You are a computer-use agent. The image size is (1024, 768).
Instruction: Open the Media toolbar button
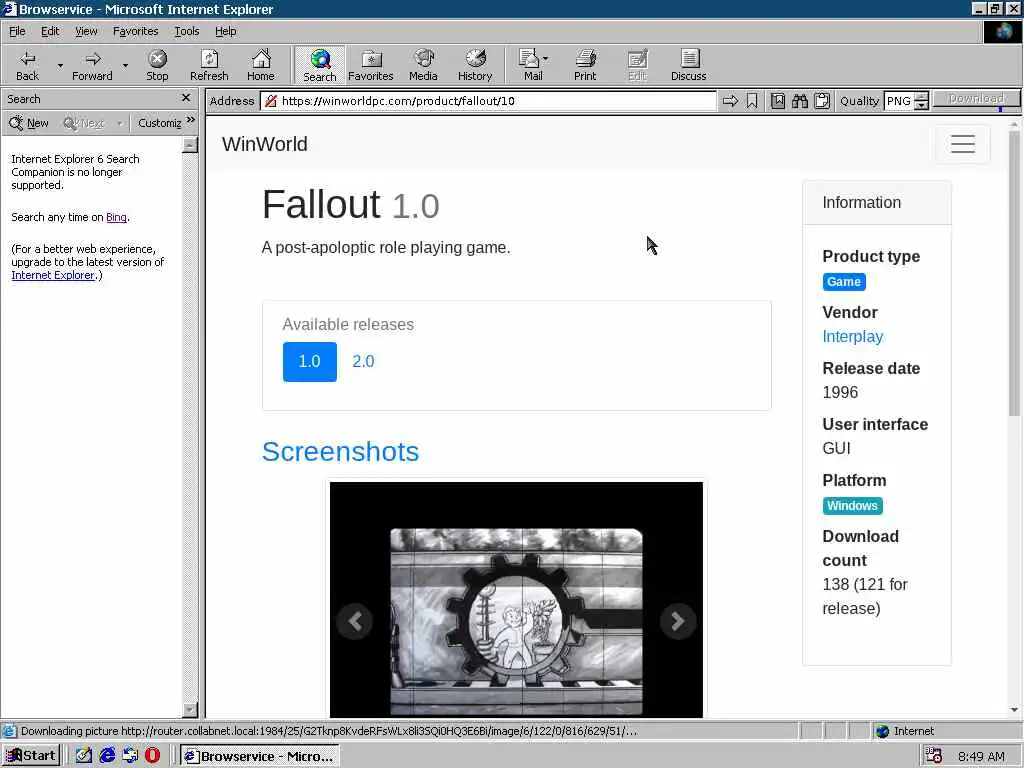click(423, 65)
